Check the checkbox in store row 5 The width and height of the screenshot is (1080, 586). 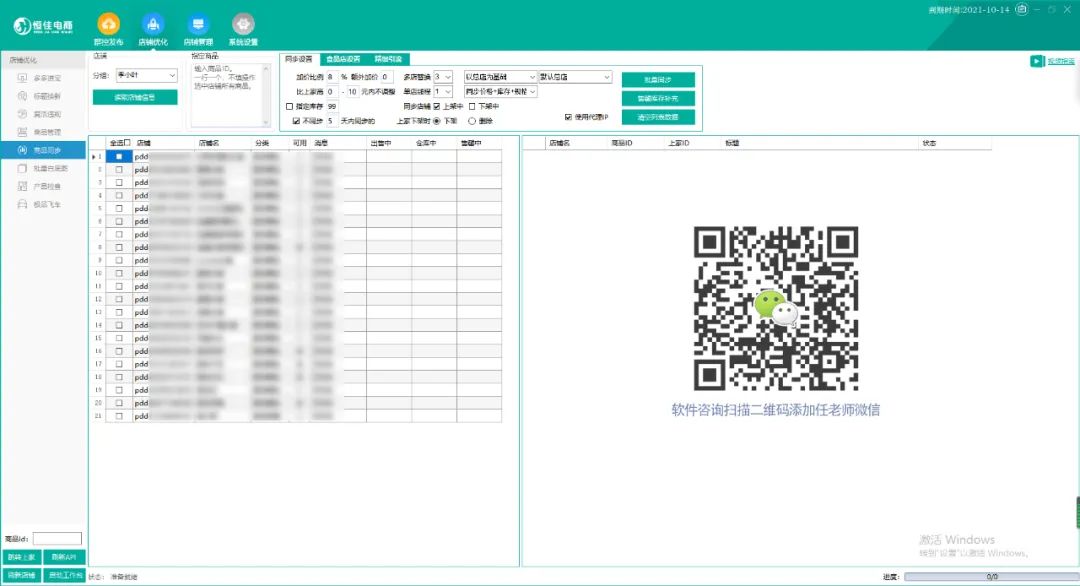[119, 209]
